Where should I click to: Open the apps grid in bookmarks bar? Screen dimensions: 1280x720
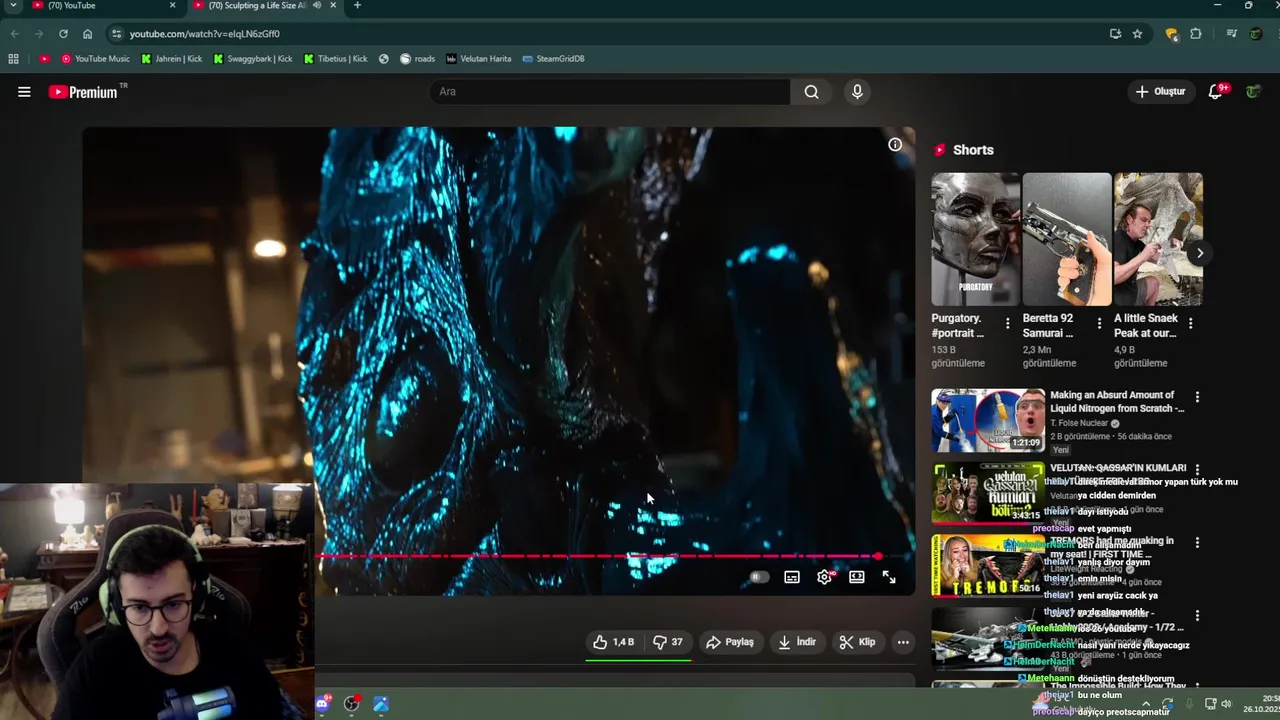(x=13, y=59)
